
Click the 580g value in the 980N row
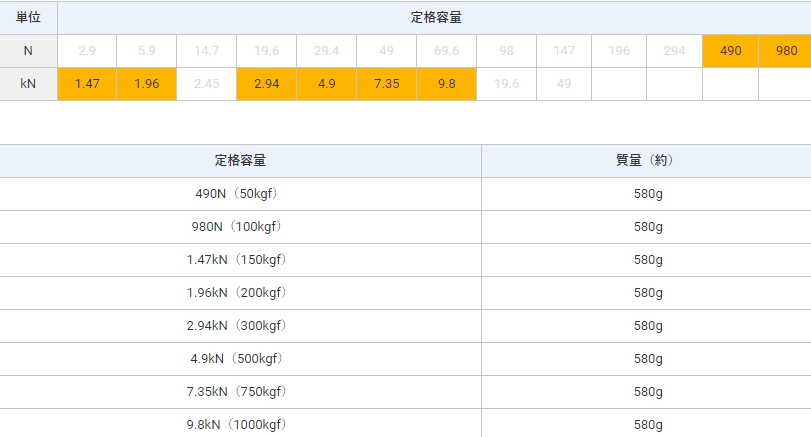[x=647, y=227]
